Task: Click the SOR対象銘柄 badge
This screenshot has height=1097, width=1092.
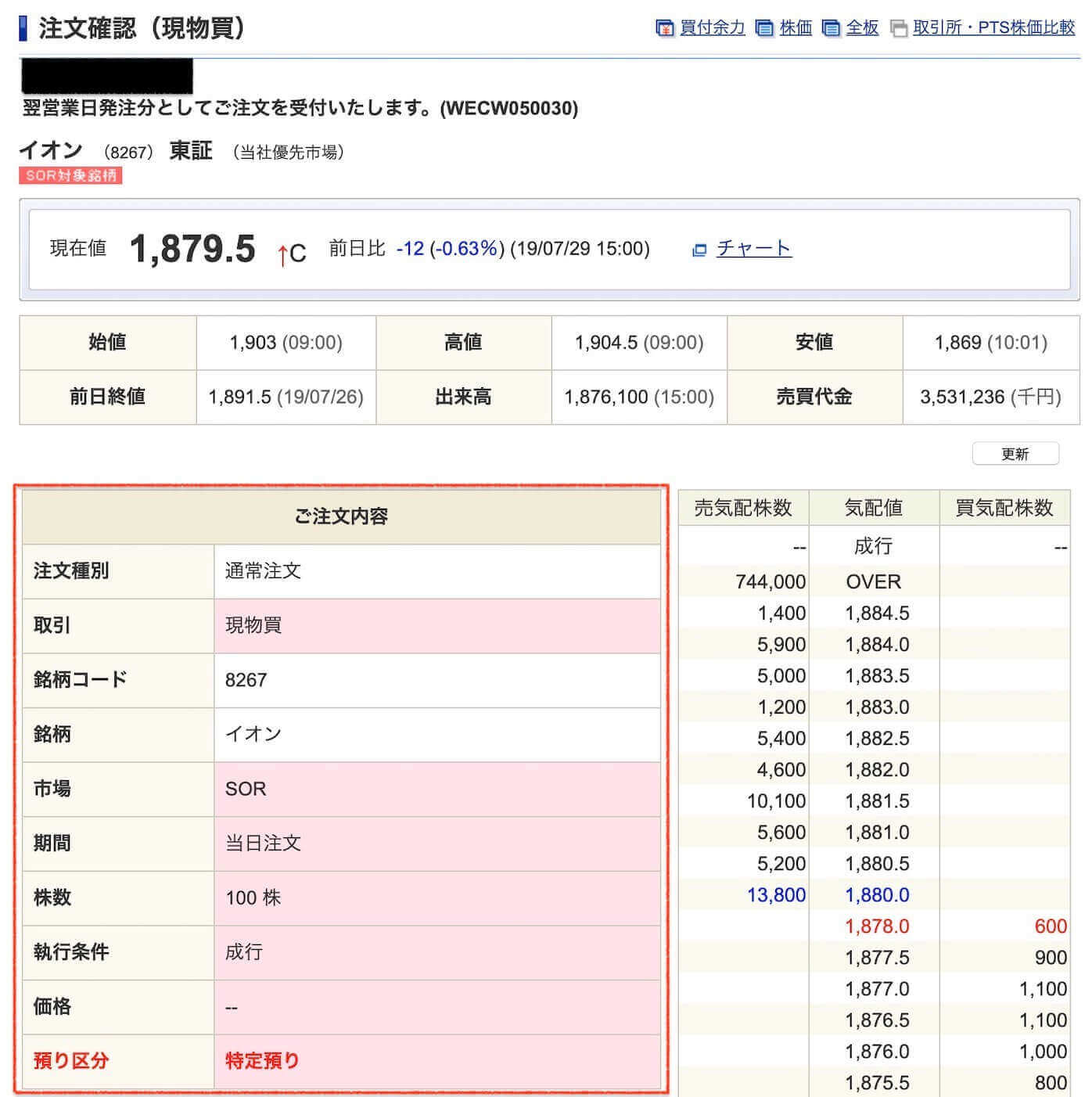Action: (x=70, y=175)
